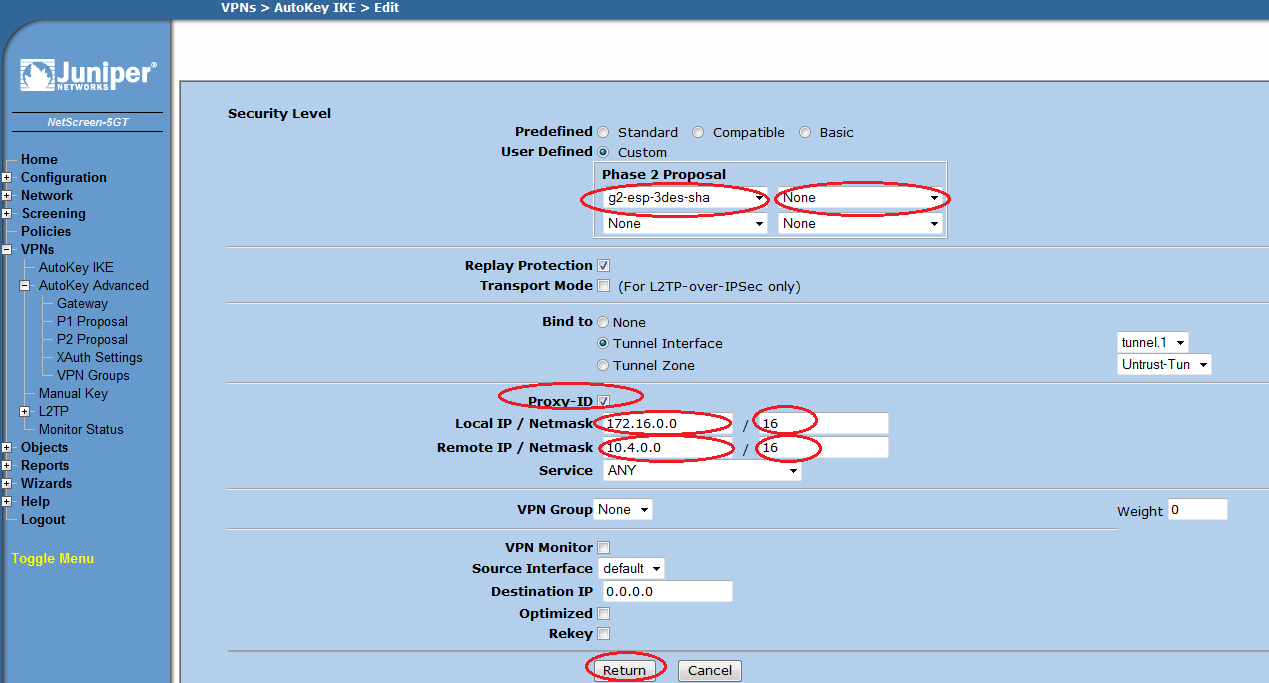Open the Service ANY dropdown
This screenshot has width=1269, height=683.
coord(701,471)
